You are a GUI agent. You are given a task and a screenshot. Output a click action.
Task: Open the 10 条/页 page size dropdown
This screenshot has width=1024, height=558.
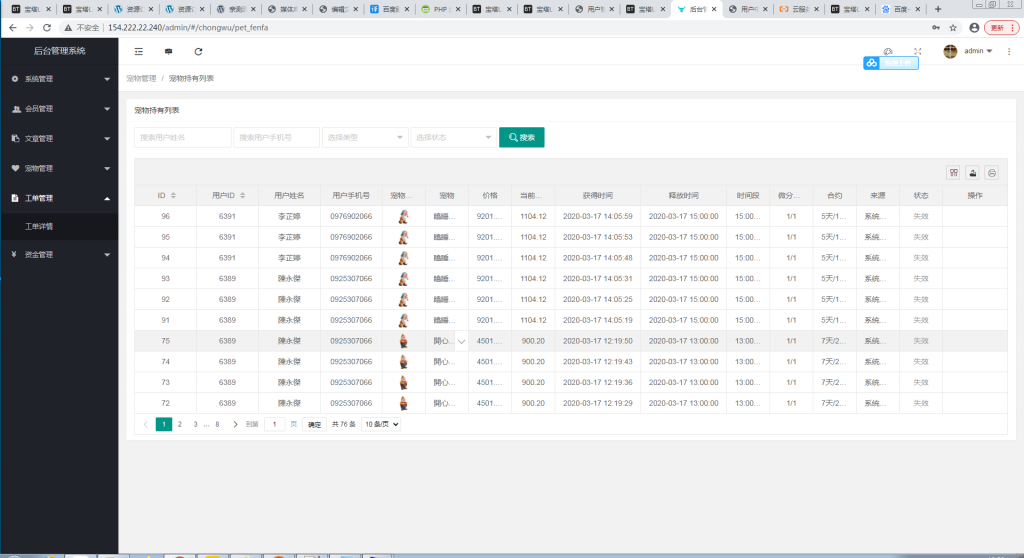(381, 424)
